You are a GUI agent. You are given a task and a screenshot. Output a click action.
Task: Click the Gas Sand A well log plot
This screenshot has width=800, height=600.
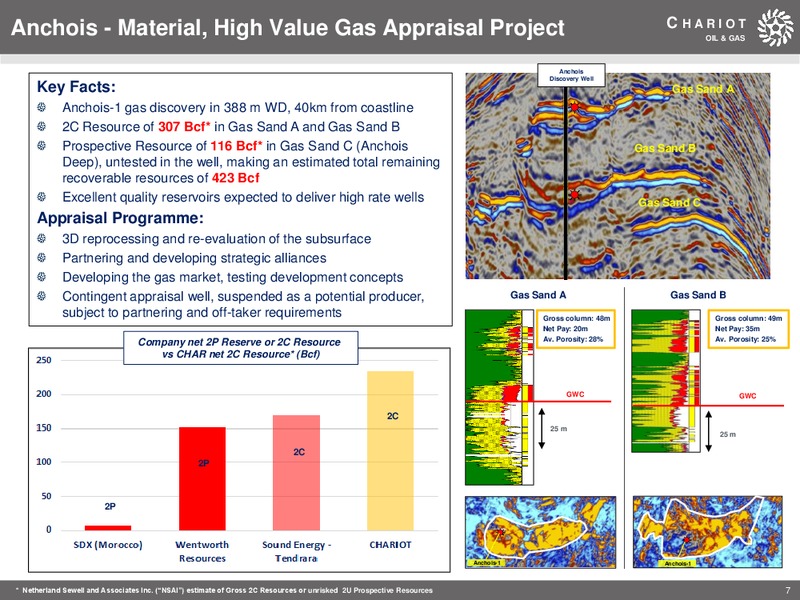coord(499,397)
